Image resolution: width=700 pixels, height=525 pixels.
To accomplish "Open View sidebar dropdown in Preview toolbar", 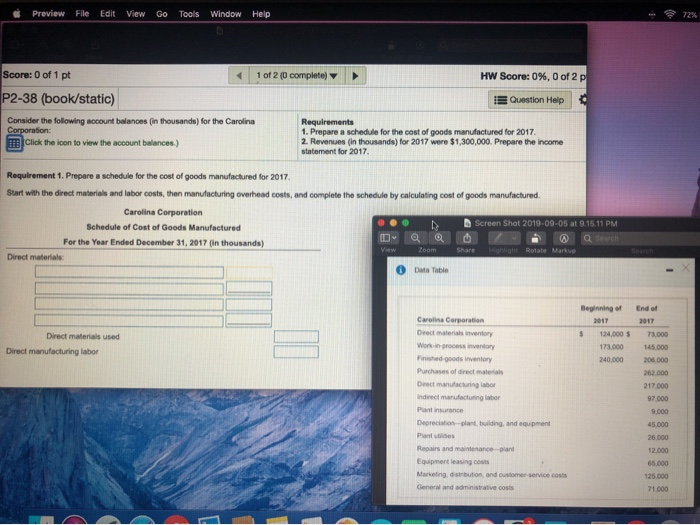I will tap(388, 238).
